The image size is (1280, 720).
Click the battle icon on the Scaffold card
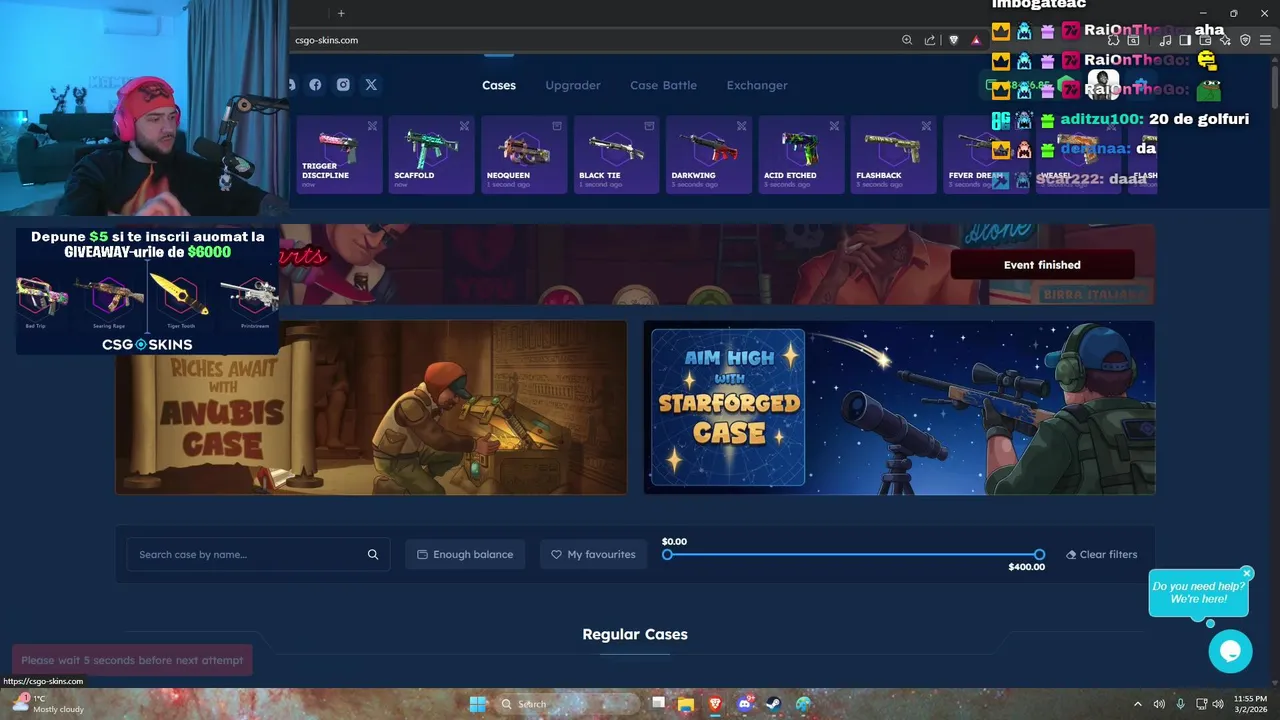click(x=464, y=126)
